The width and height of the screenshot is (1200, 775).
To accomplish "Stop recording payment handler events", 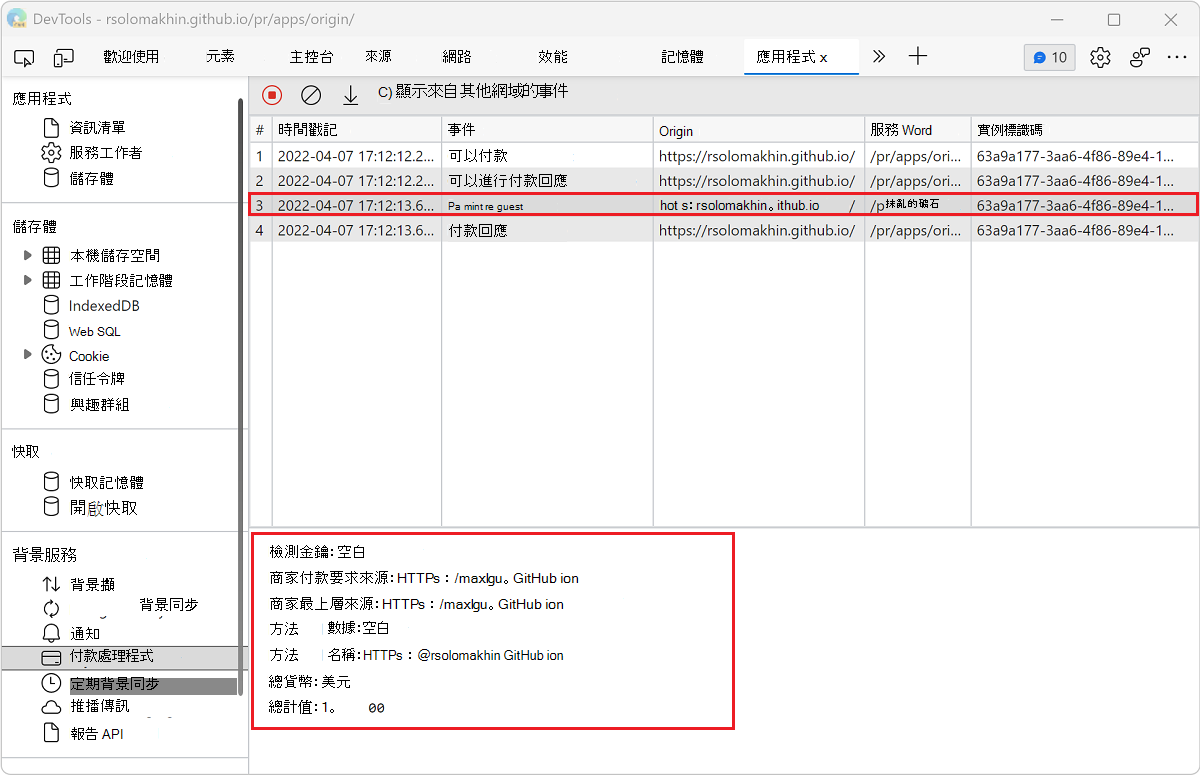I will click(271, 94).
